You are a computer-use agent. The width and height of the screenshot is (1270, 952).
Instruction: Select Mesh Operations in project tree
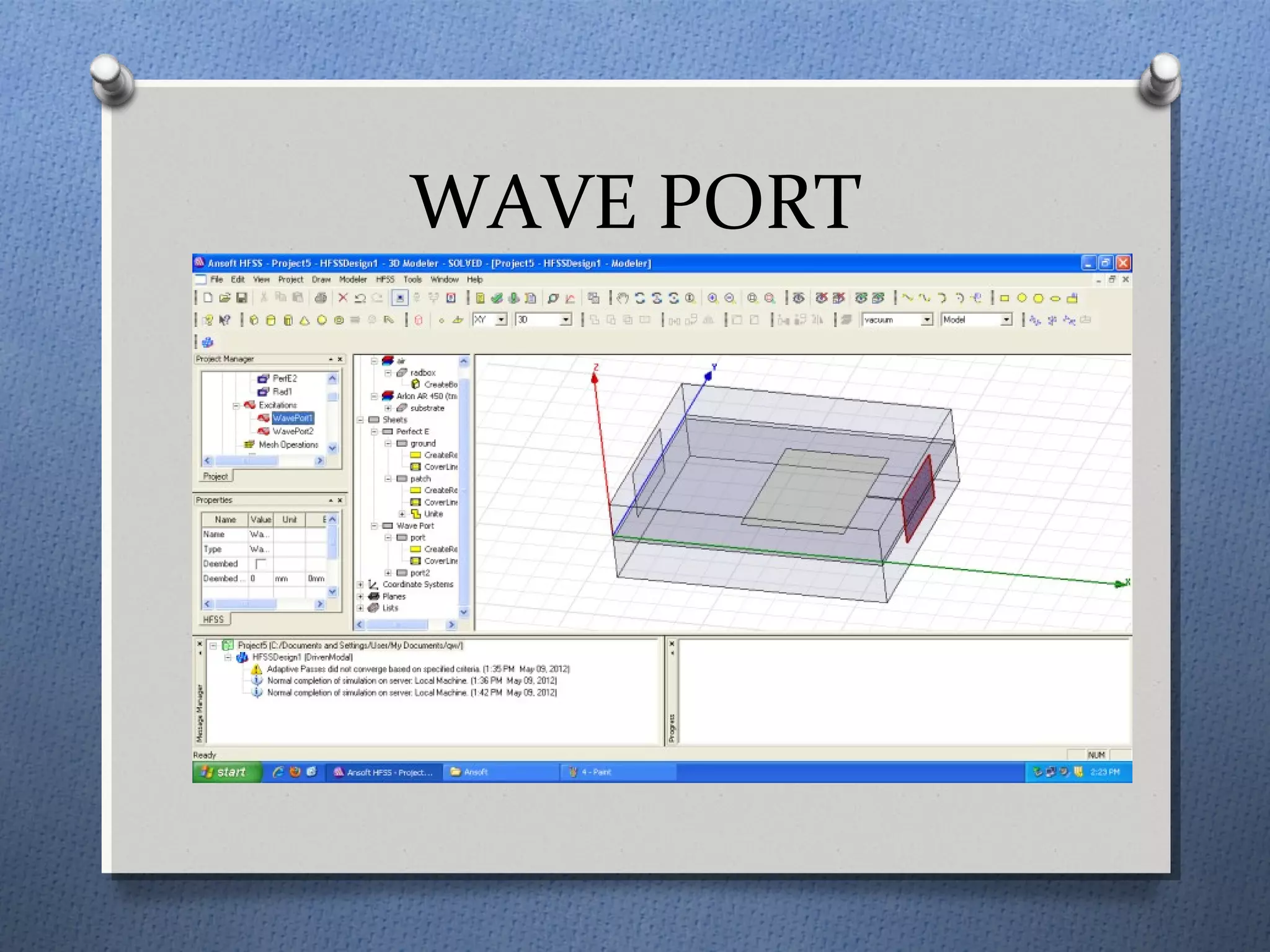(288, 444)
